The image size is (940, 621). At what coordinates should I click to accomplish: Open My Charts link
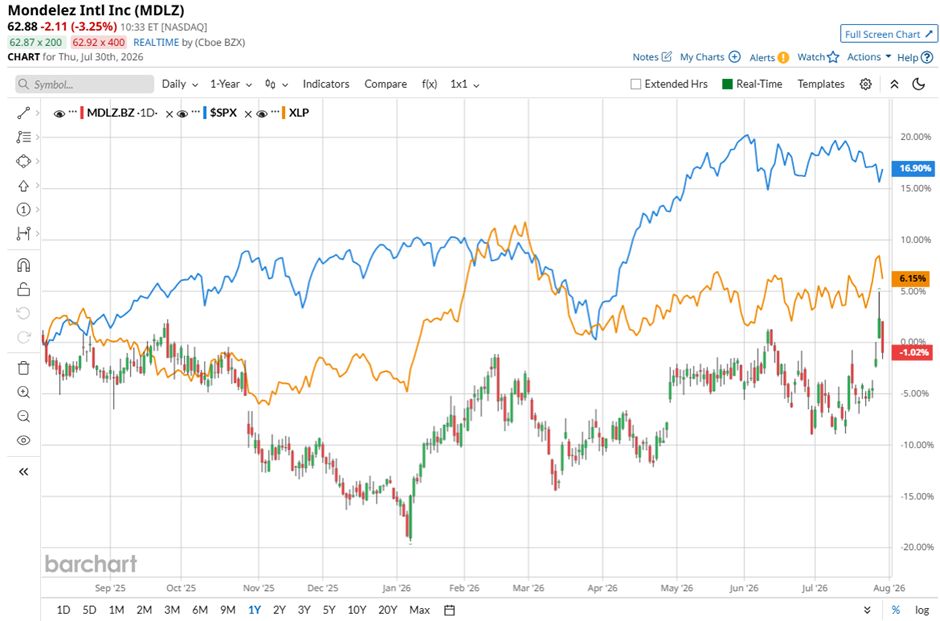tap(710, 57)
